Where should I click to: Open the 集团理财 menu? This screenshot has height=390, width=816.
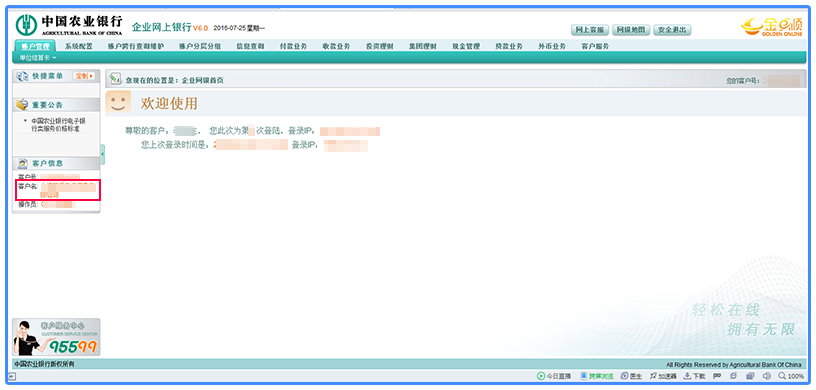click(x=423, y=46)
